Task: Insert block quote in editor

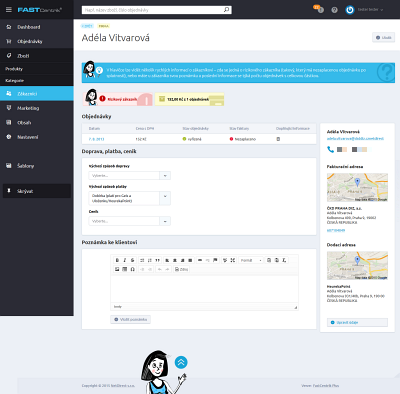Action: coord(157,260)
